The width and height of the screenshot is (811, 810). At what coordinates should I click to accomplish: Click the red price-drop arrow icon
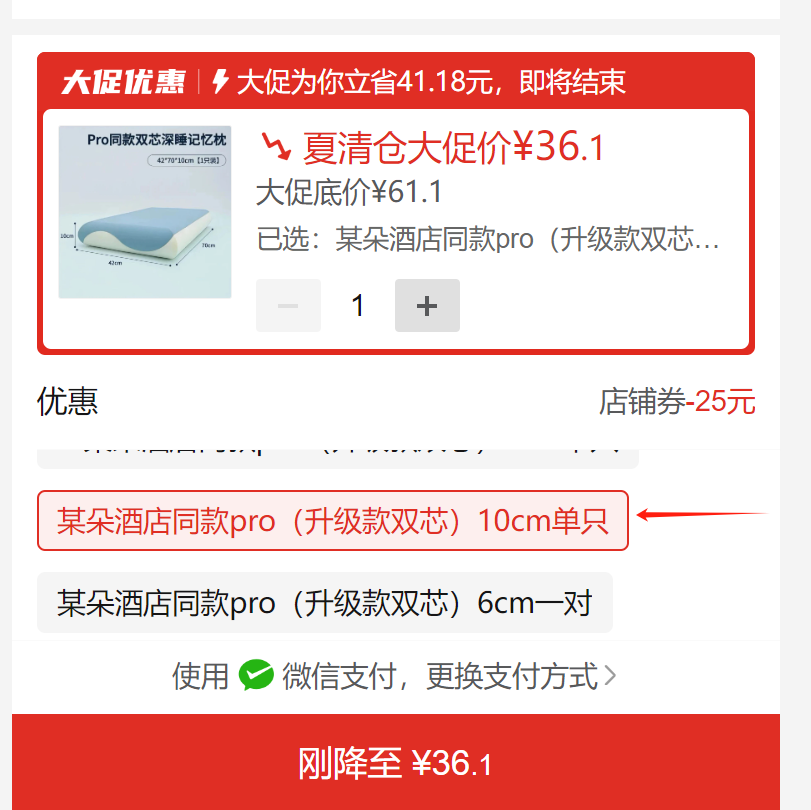coord(276,146)
